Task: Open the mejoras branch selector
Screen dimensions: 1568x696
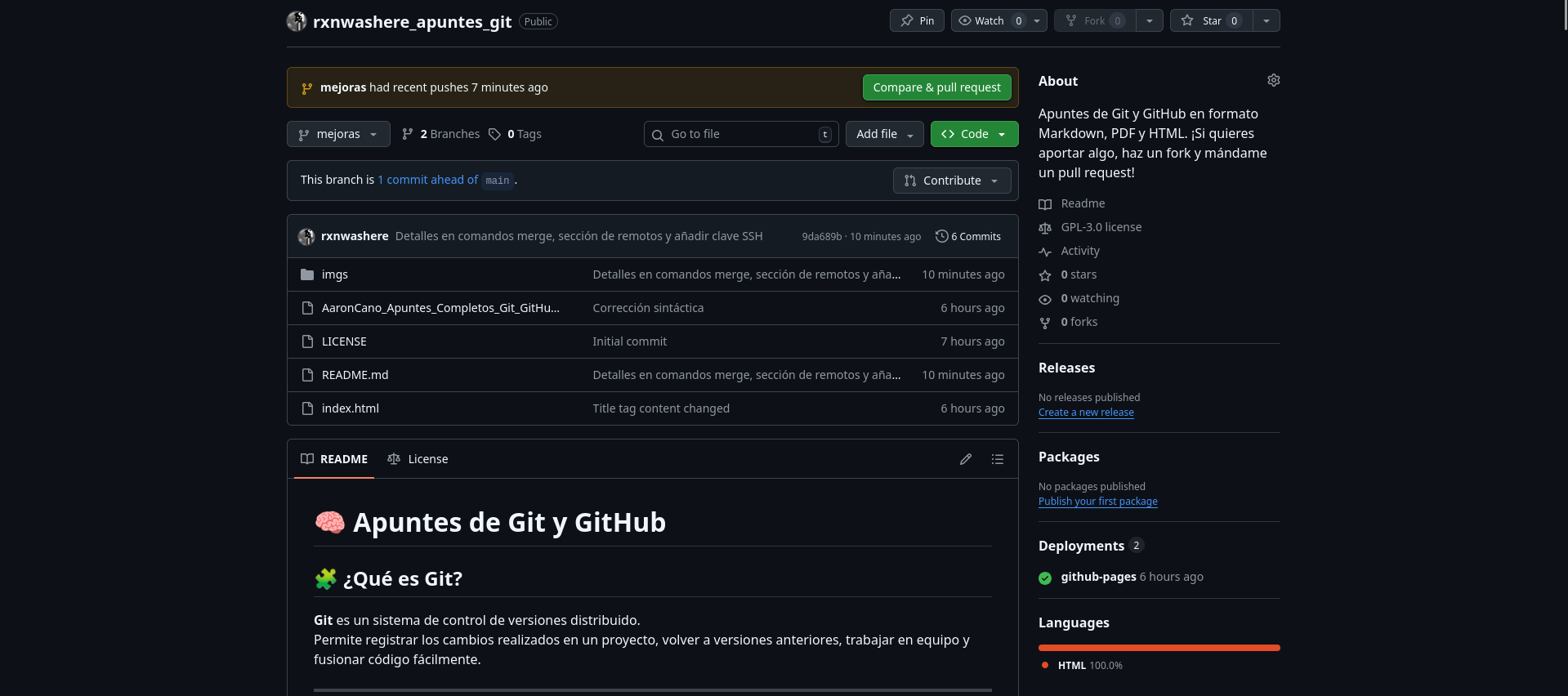Action: [x=338, y=134]
